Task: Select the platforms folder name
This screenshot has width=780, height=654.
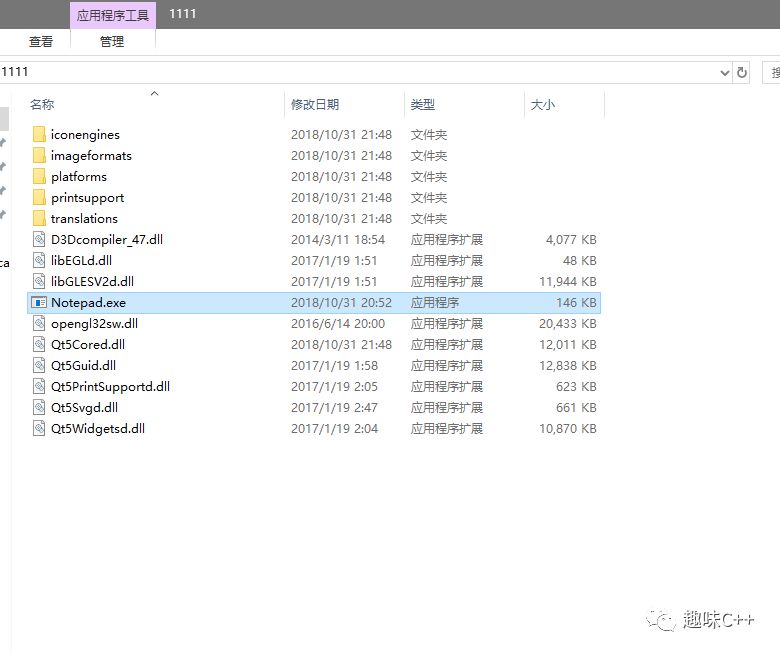Action: click(79, 177)
